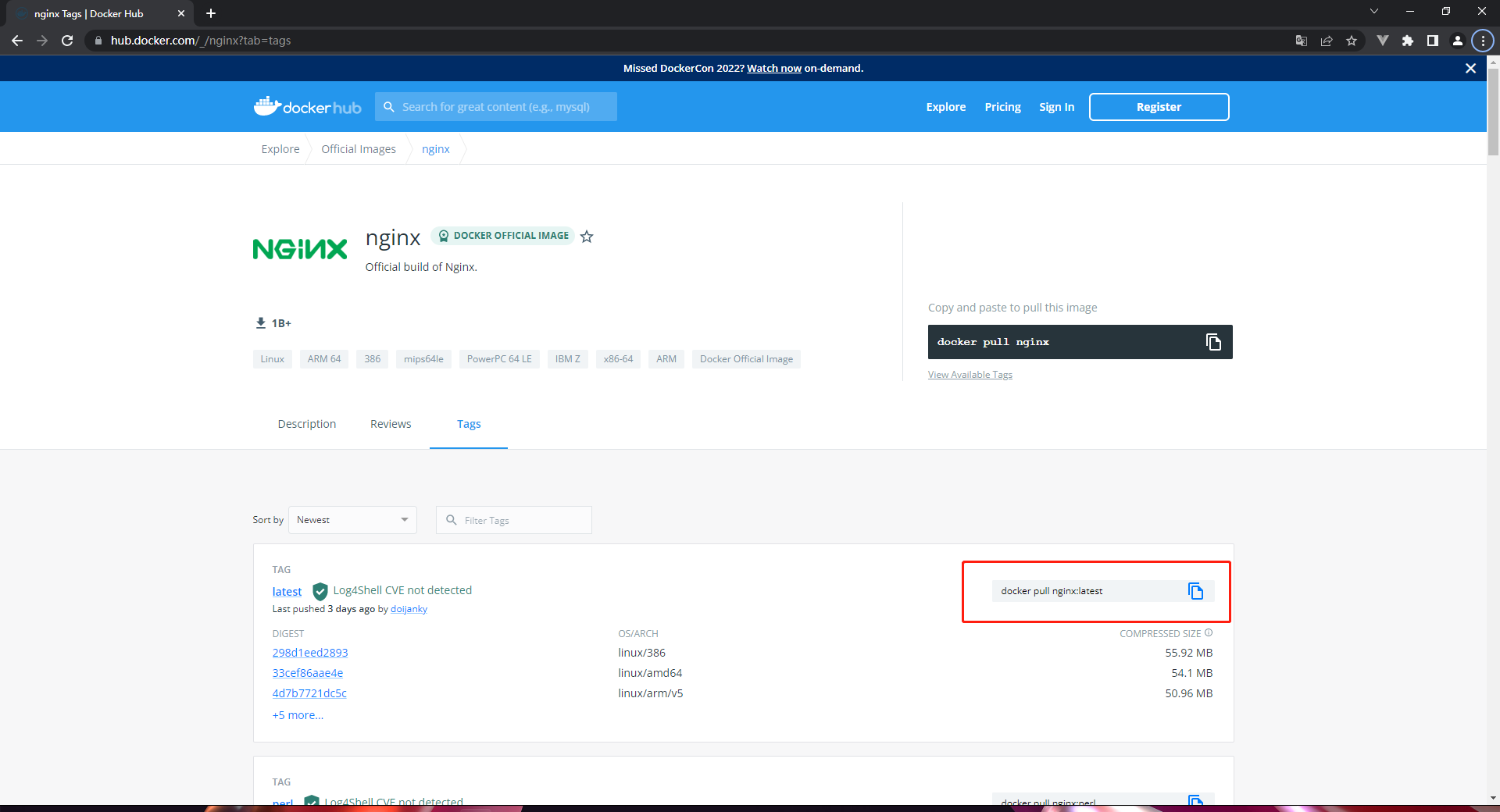This screenshot has width=1500, height=812.
Task: Click the search magnifier icon in header
Action: point(389,107)
